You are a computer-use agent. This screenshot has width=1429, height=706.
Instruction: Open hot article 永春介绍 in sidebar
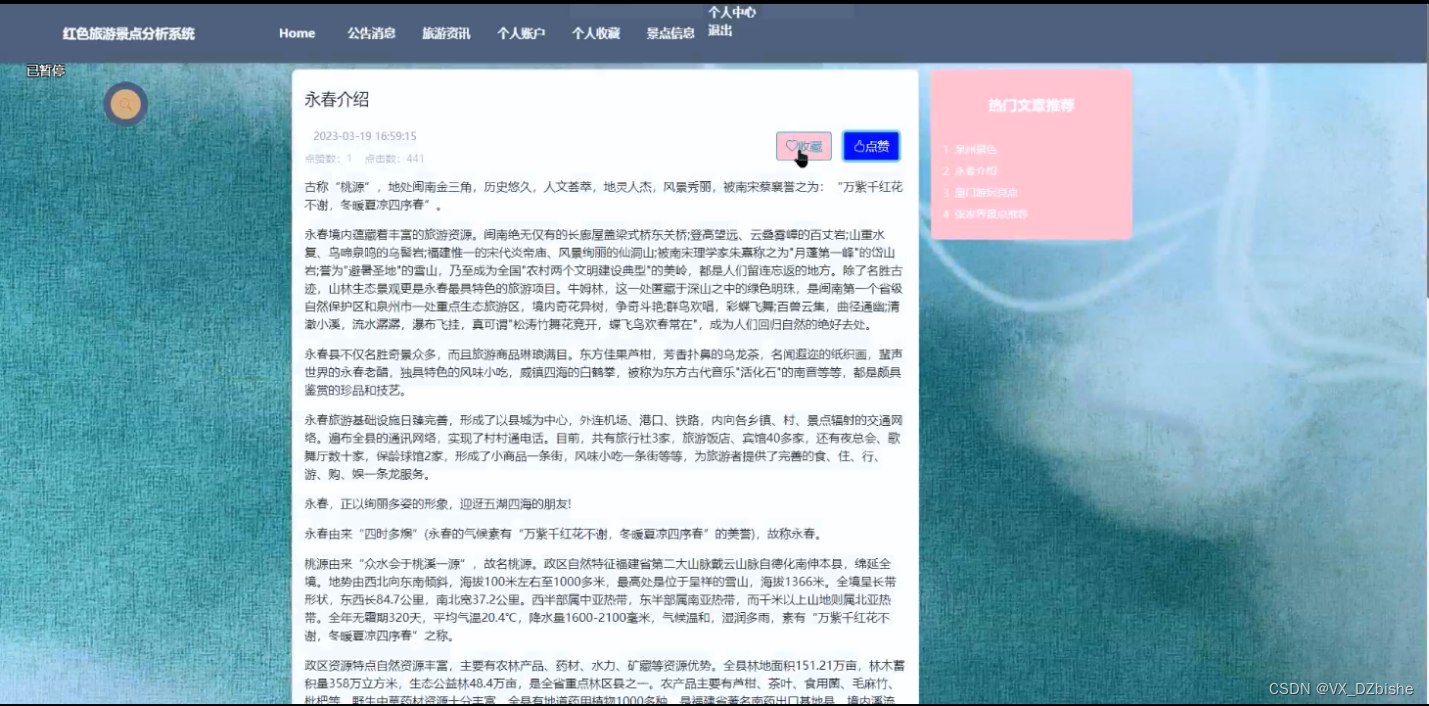pyautogui.click(x=975, y=171)
